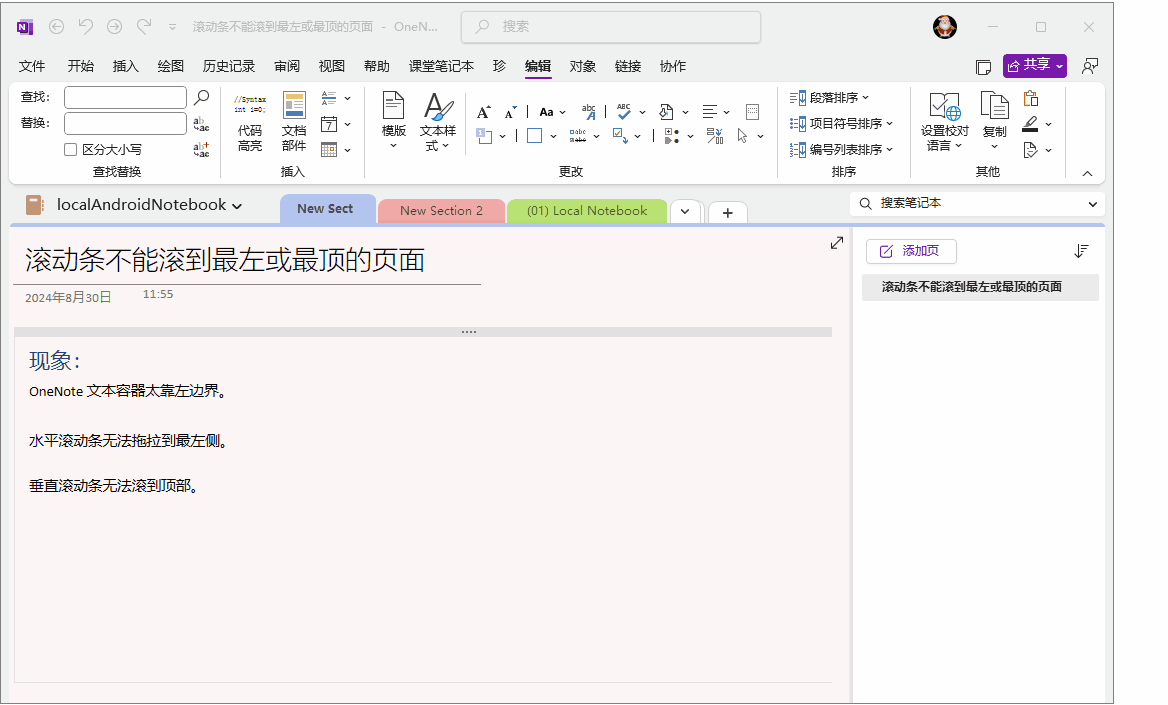
Task: Click the calendar date insert icon
Action: point(329,124)
